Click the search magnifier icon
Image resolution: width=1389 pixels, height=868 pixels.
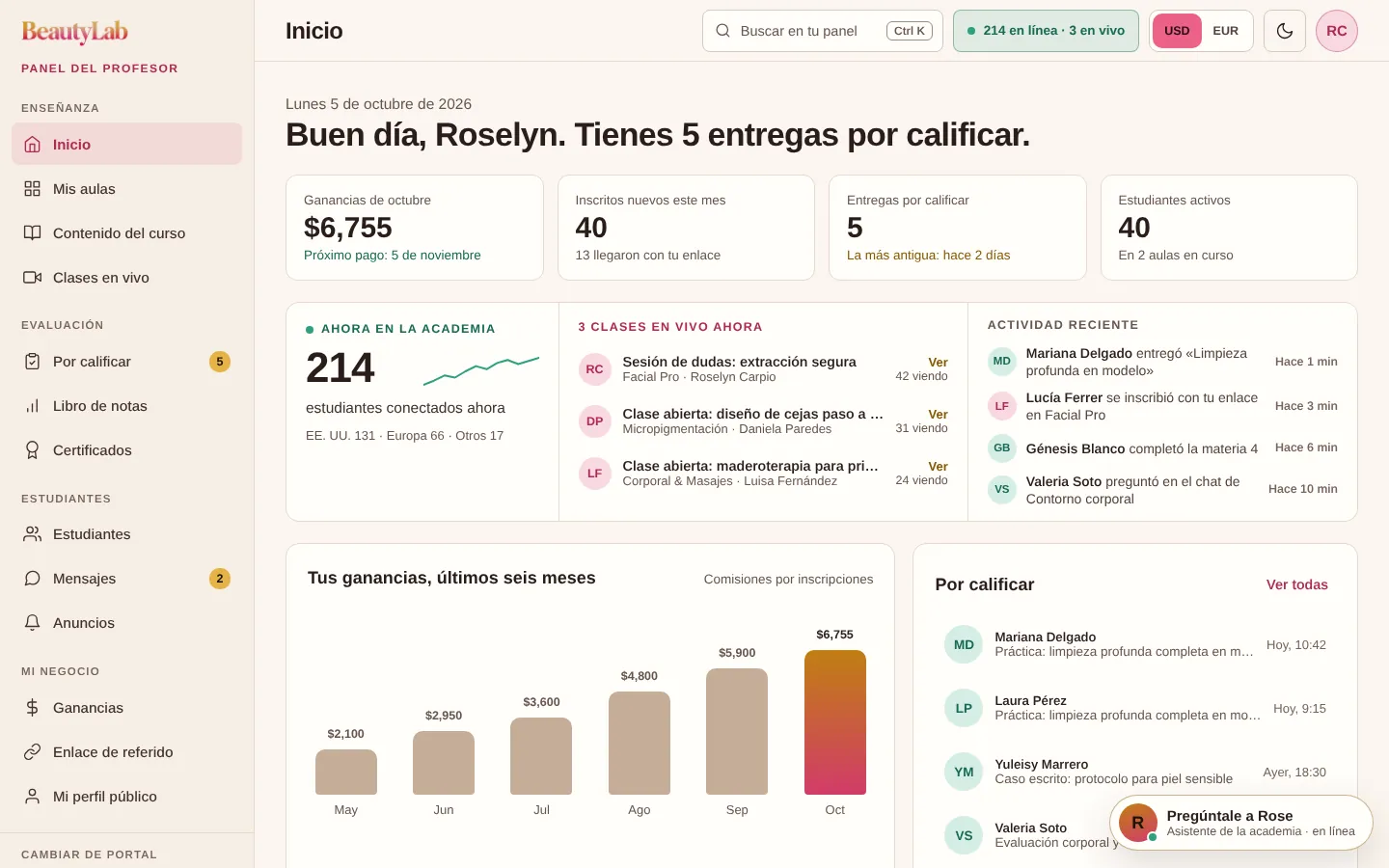pos(722,31)
